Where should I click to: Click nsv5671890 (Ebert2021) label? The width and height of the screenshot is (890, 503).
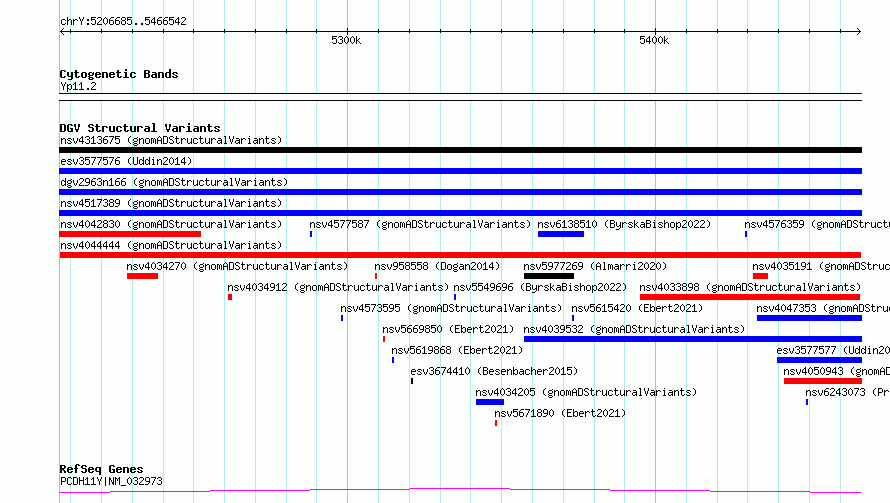[x=560, y=413]
